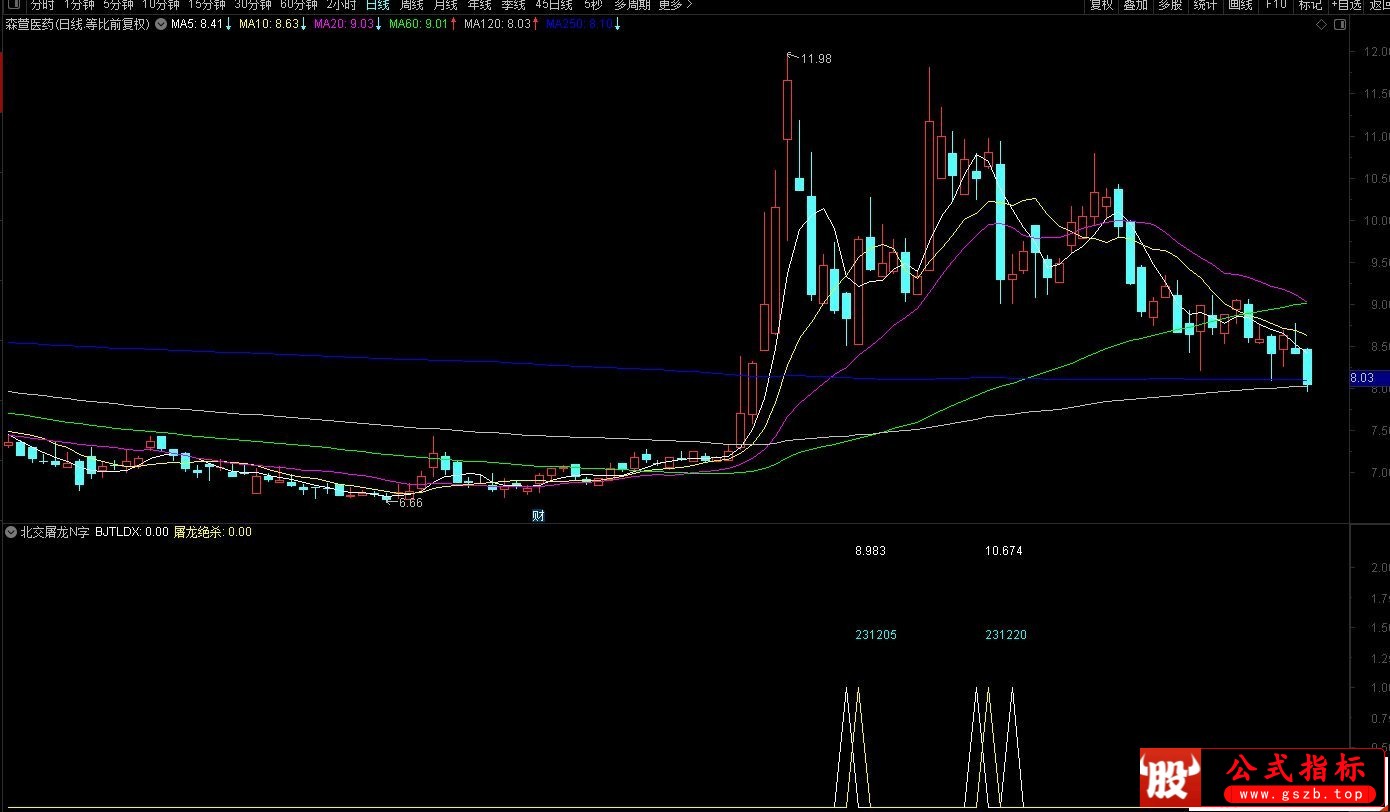Choose the 30分钟 period tab

(253, 4)
